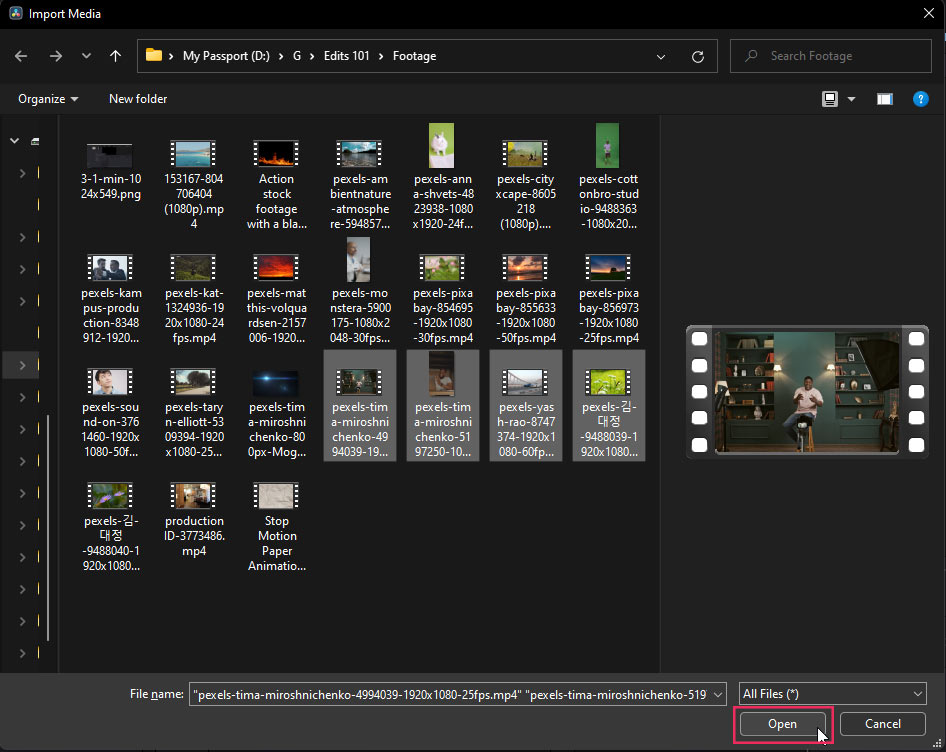This screenshot has height=752, width=946.
Task: Go up one folder level
Action: pyautogui.click(x=115, y=56)
